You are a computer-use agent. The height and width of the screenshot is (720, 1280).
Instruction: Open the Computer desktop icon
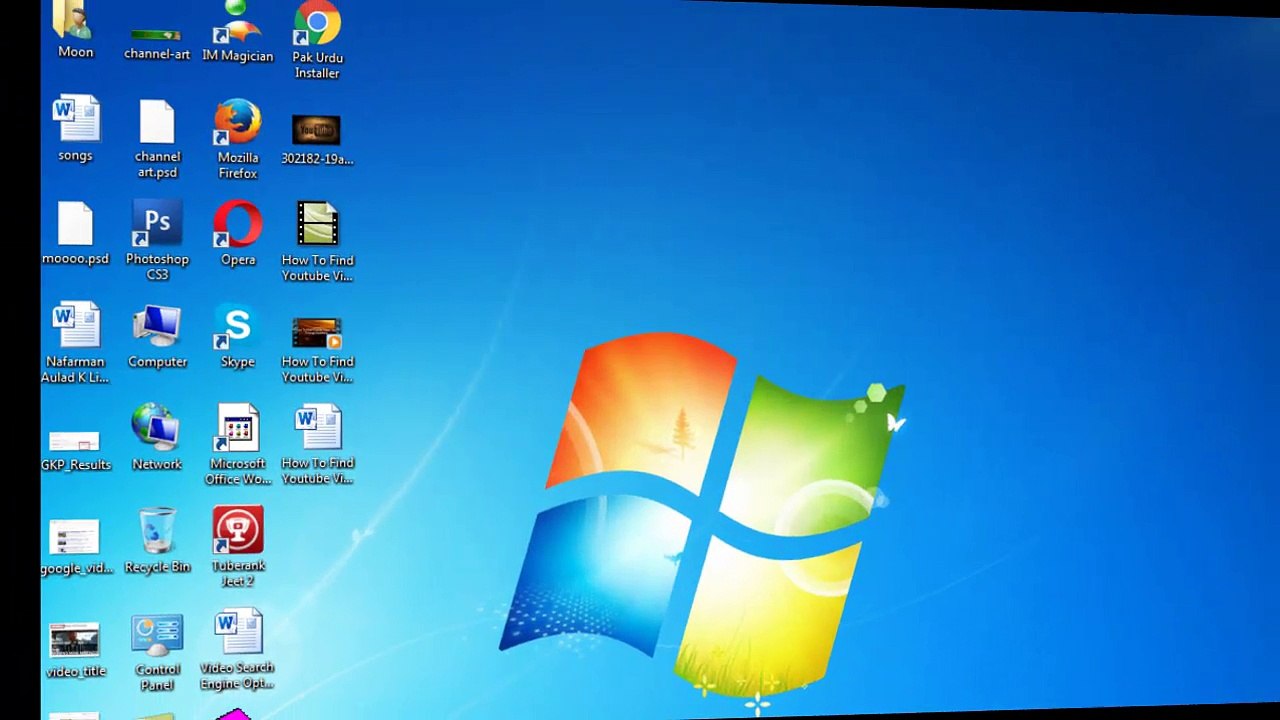pos(157,336)
